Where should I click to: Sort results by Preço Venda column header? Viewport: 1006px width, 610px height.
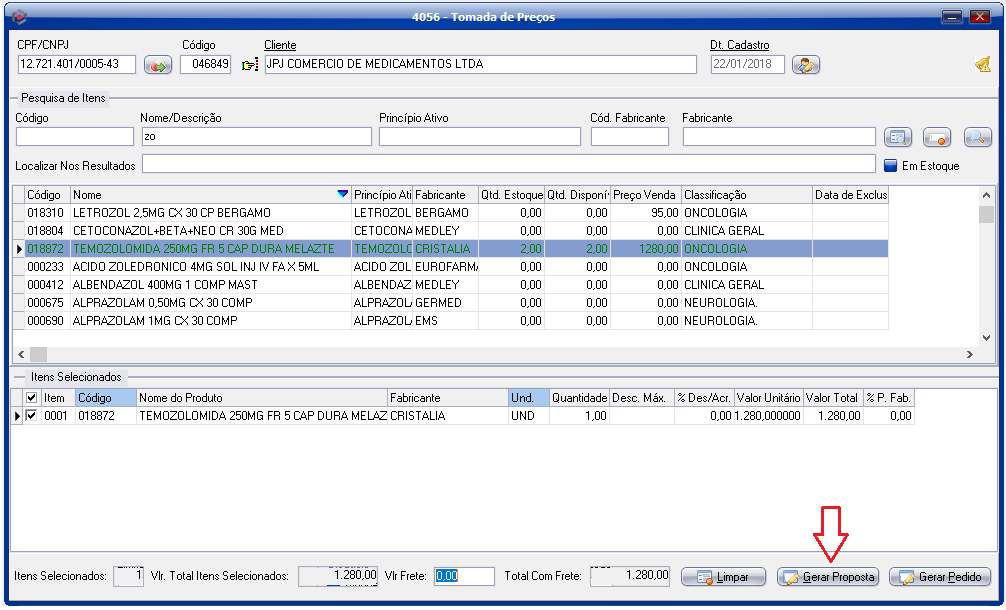[x=645, y=195]
